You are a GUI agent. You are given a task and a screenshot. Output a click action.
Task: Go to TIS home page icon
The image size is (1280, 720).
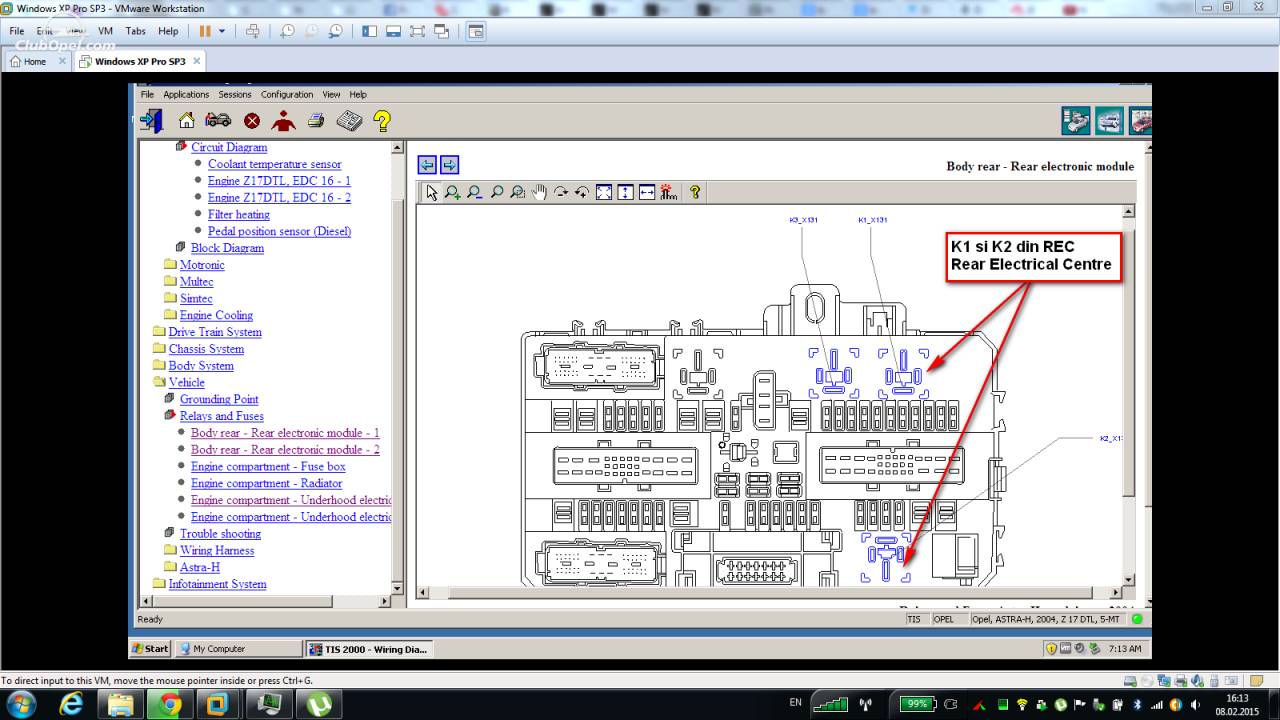point(187,121)
